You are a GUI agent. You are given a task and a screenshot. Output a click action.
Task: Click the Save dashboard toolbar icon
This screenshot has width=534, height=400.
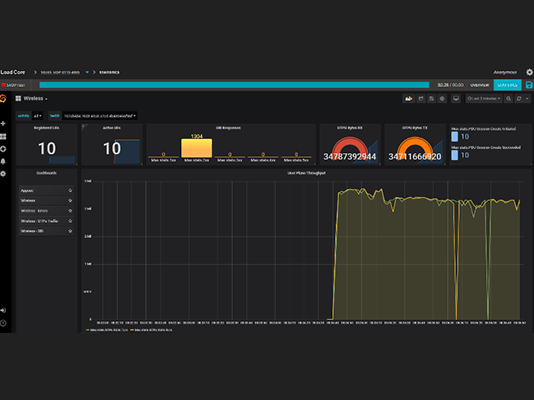click(431, 99)
